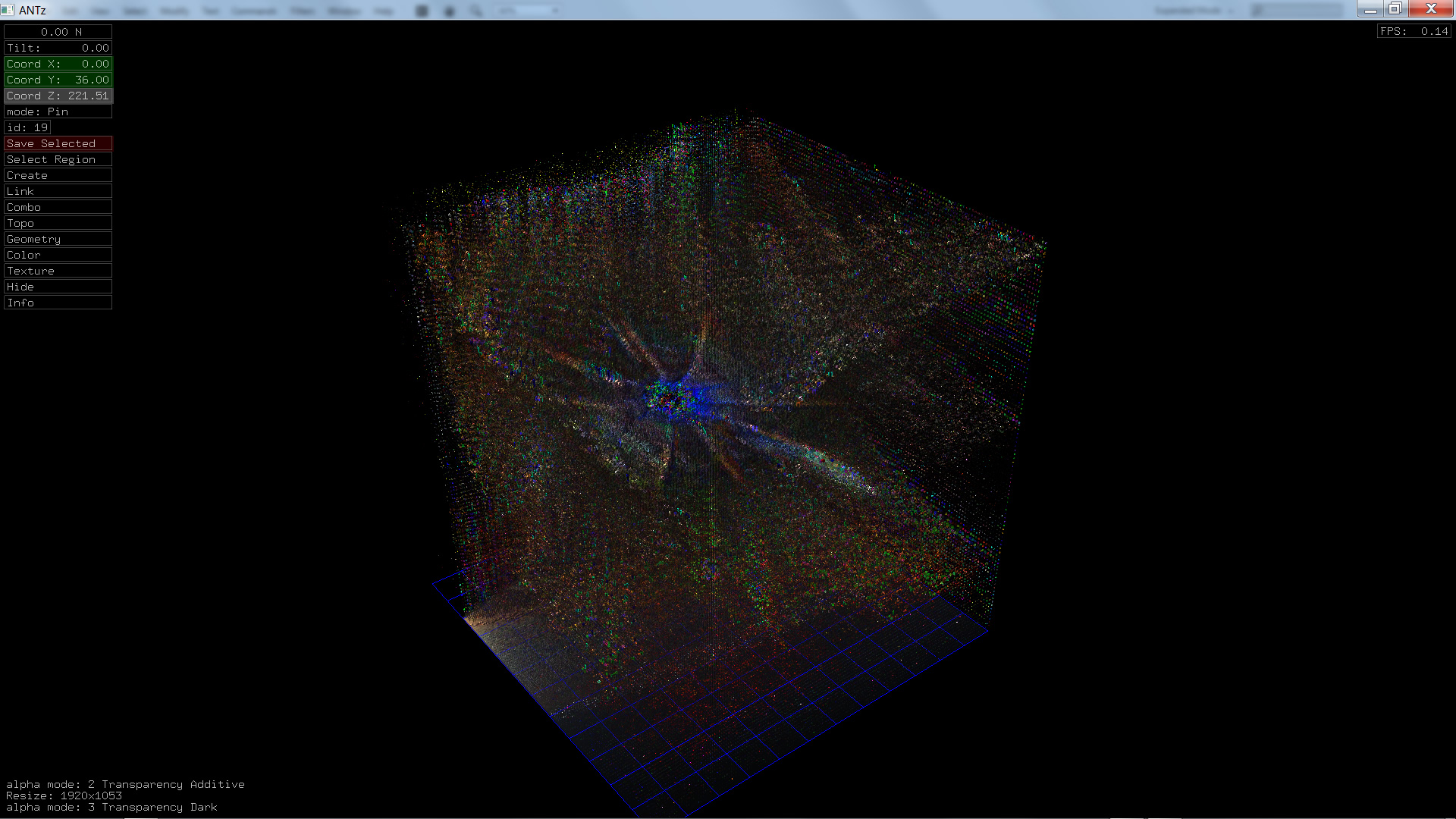Select the Coord Z value field
1456x819 pixels.
tap(58, 96)
